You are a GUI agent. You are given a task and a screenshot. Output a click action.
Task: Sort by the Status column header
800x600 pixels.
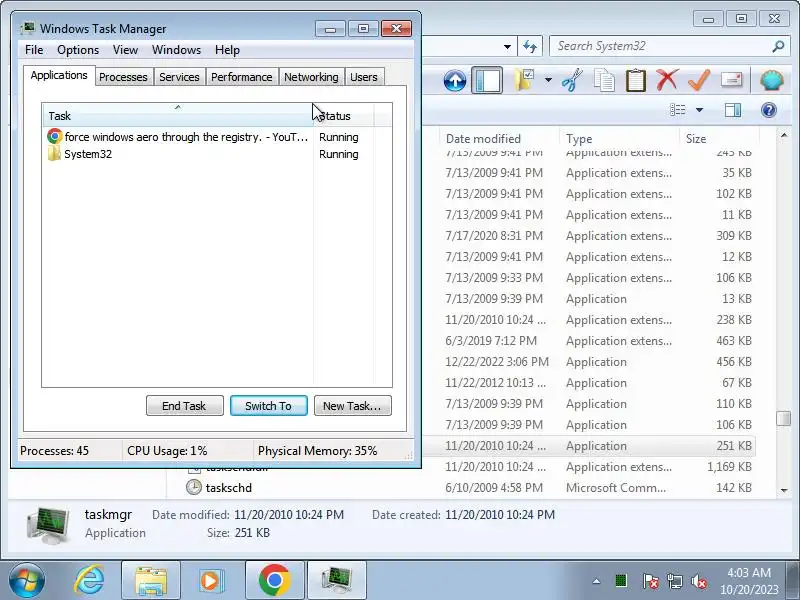point(343,116)
